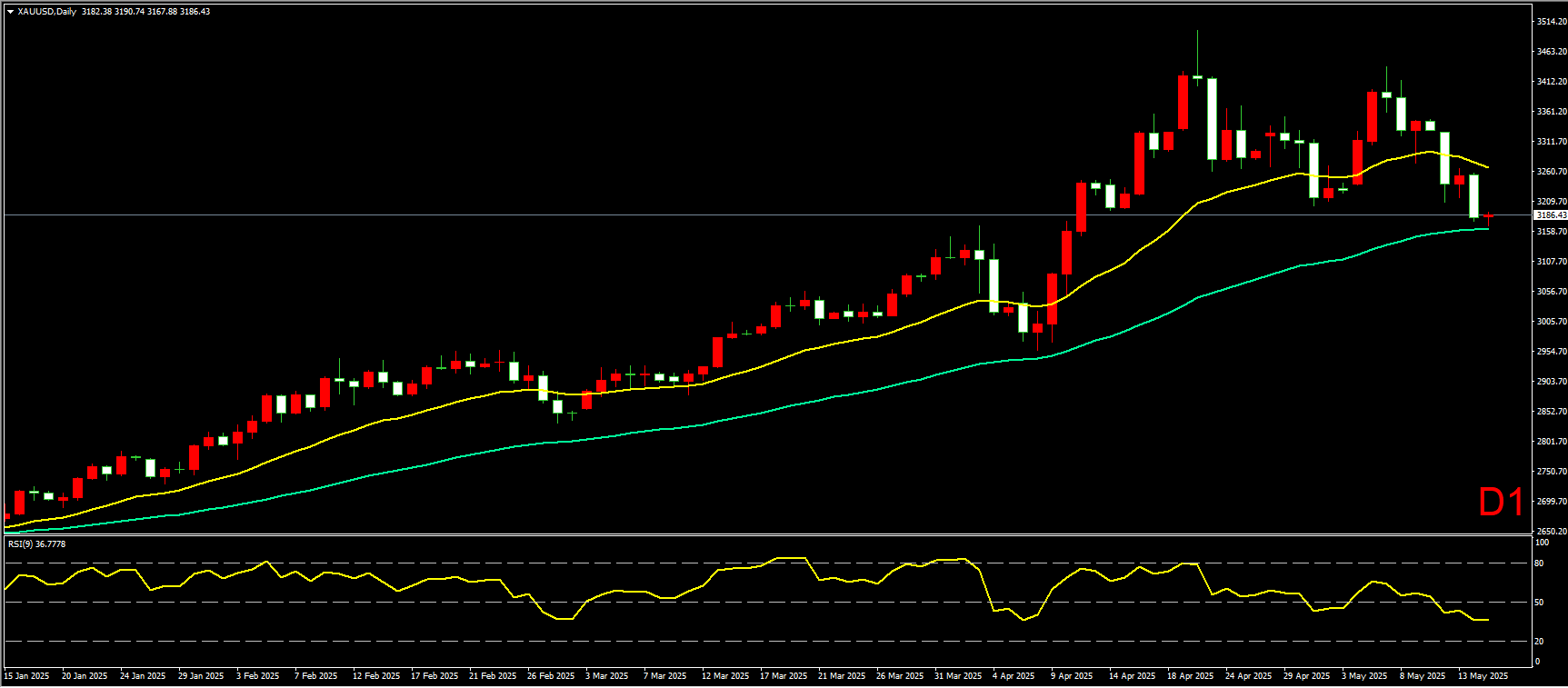Click RSI scale level 20

pyautogui.click(x=1539, y=642)
